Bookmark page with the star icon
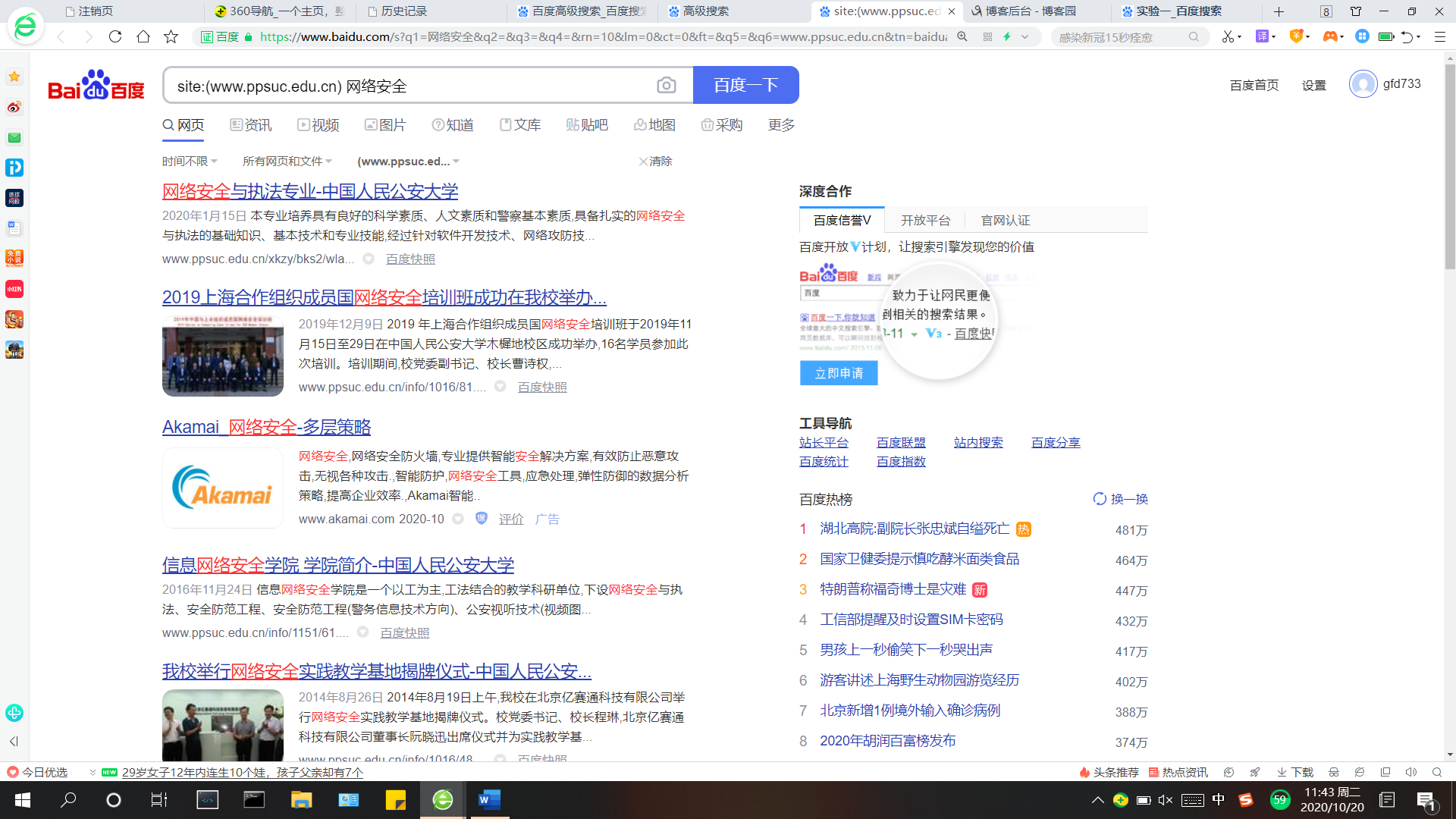The height and width of the screenshot is (819, 1456). tap(171, 36)
